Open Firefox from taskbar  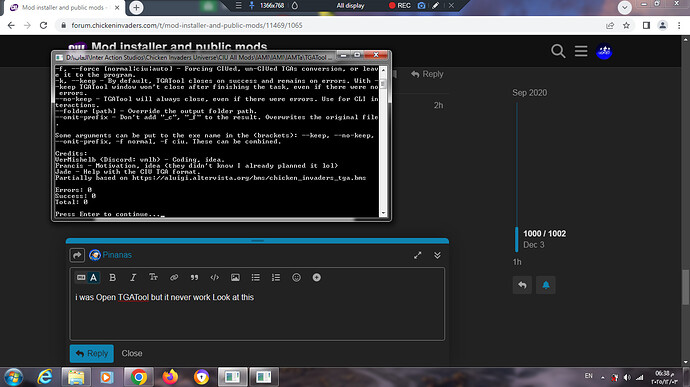[169, 377]
